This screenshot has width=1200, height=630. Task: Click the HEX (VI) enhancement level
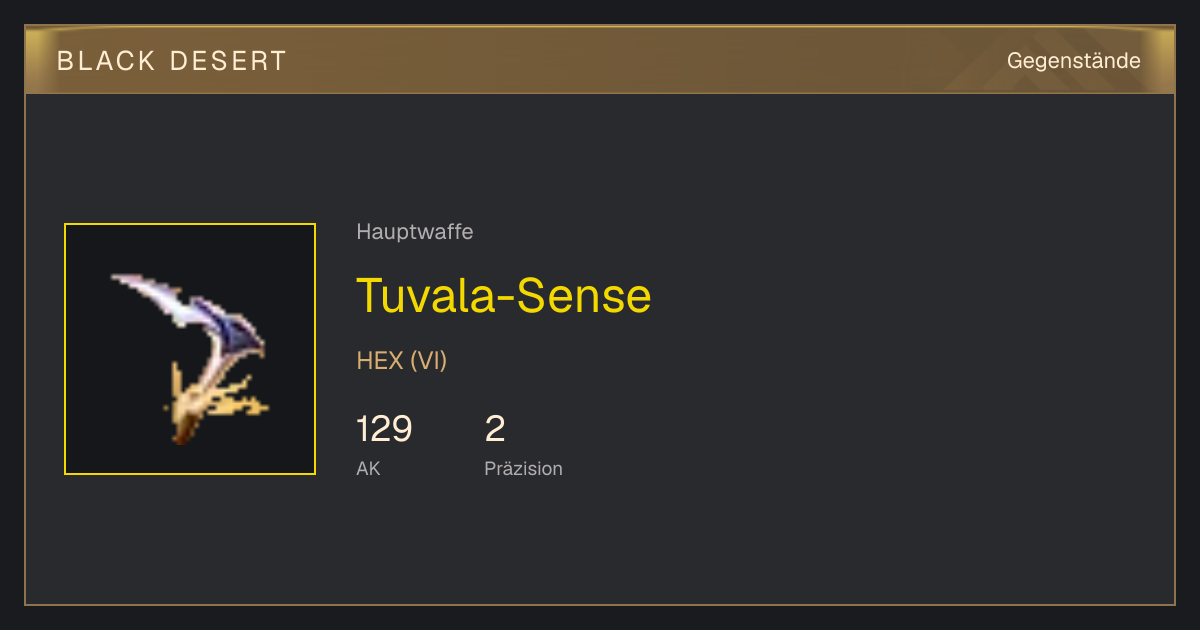402,361
